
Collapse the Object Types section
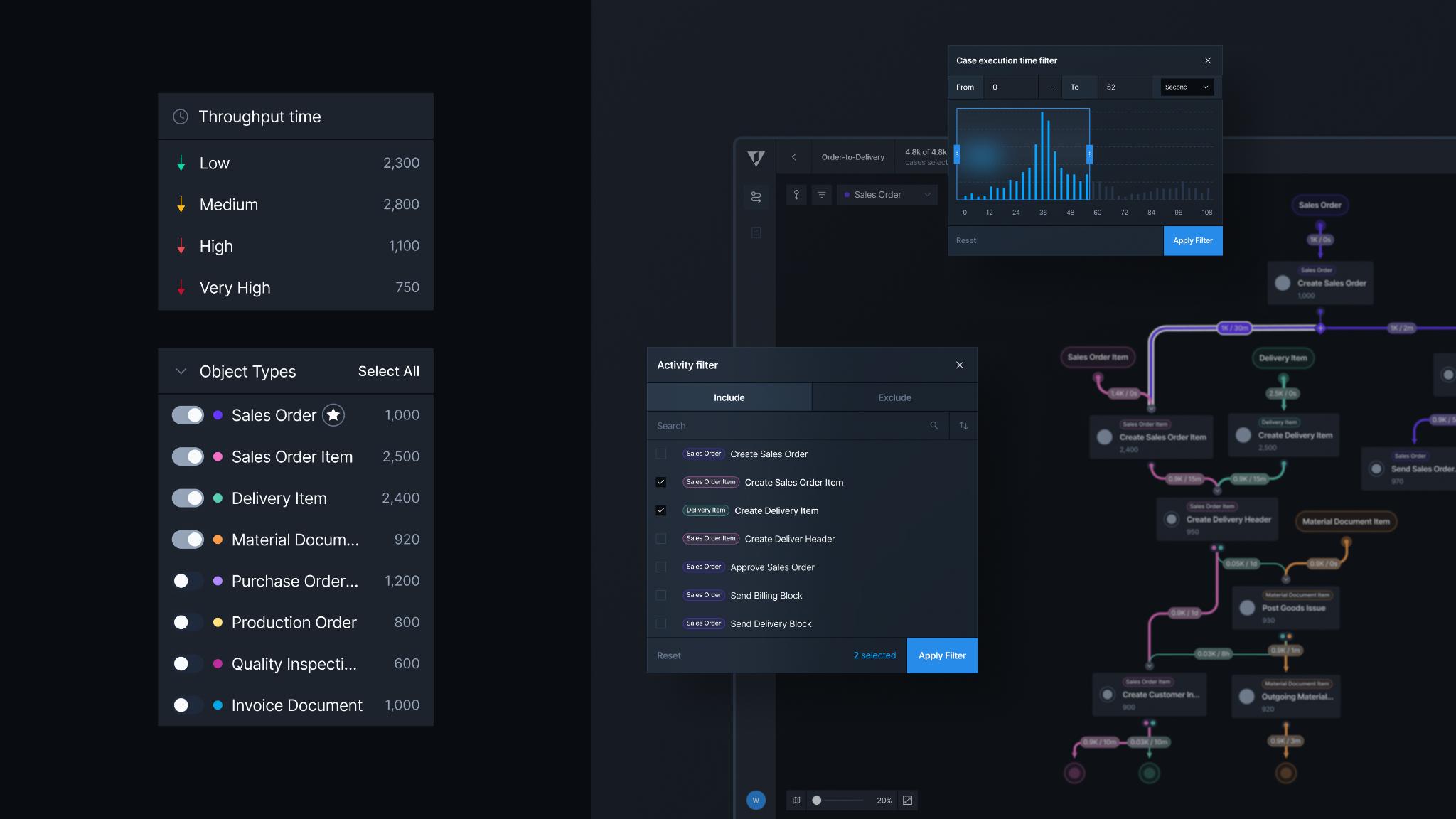point(181,372)
